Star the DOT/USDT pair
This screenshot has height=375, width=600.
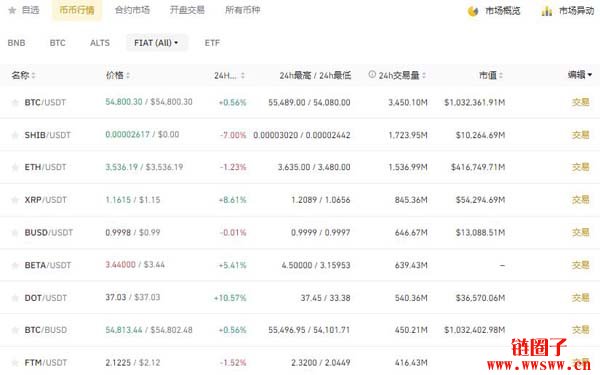click(x=15, y=298)
